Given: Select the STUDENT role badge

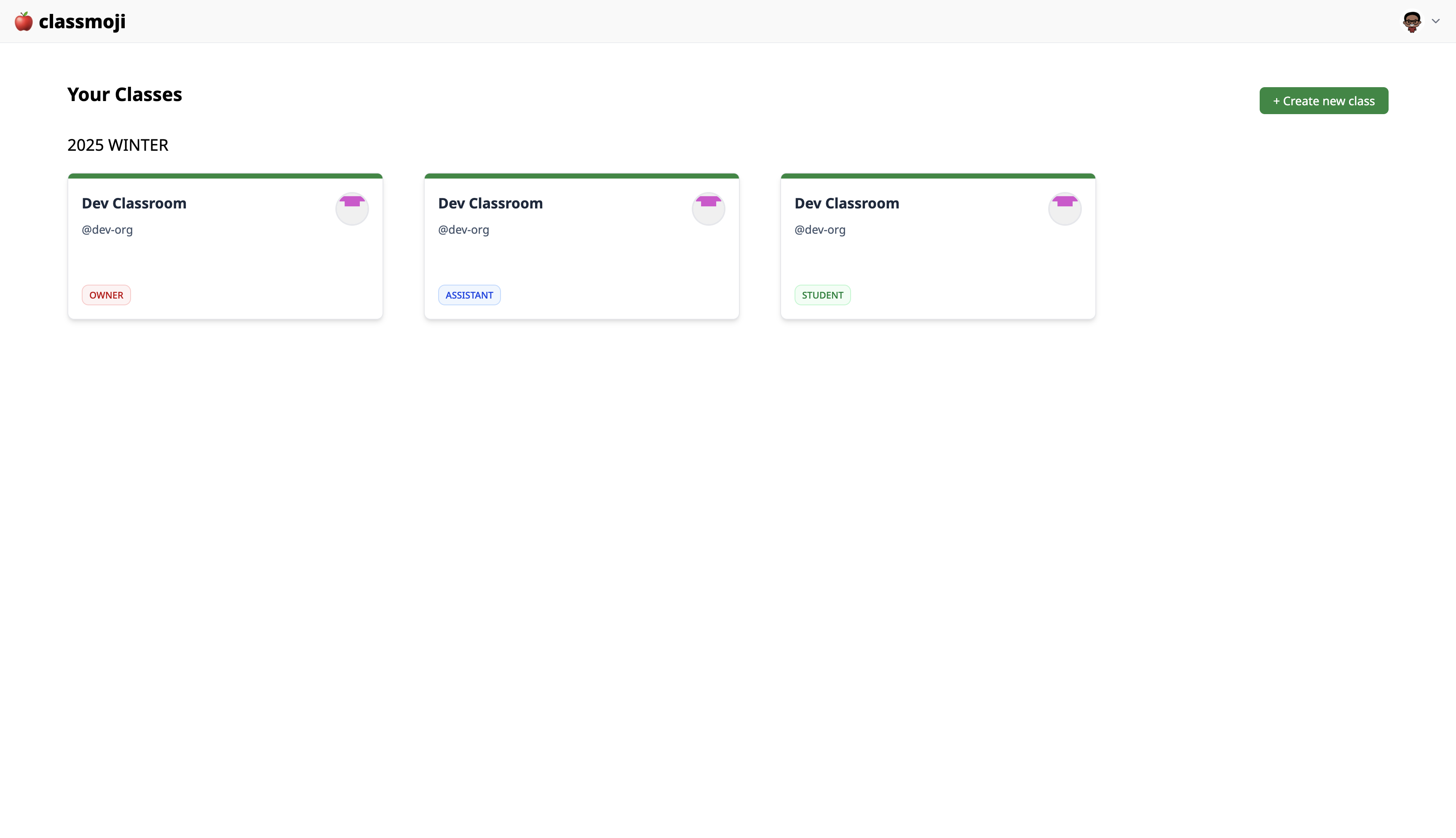Looking at the screenshot, I should pyautogui.click(x=822, y=295).
